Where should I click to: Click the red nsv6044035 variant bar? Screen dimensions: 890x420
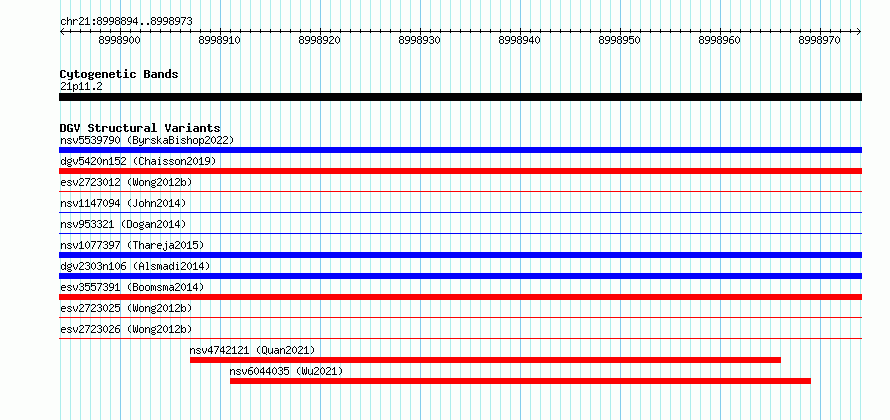click(x=520, y=381)
